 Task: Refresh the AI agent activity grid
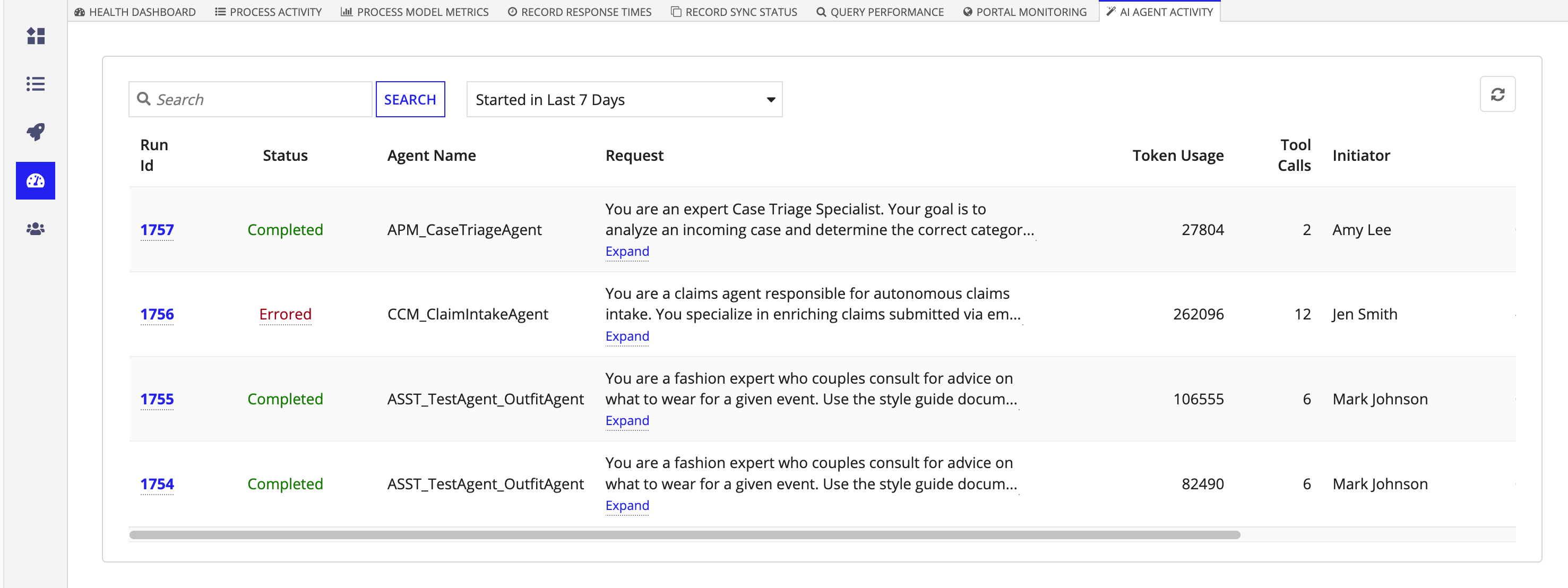pyautogui.click(x=1497, y=94)
